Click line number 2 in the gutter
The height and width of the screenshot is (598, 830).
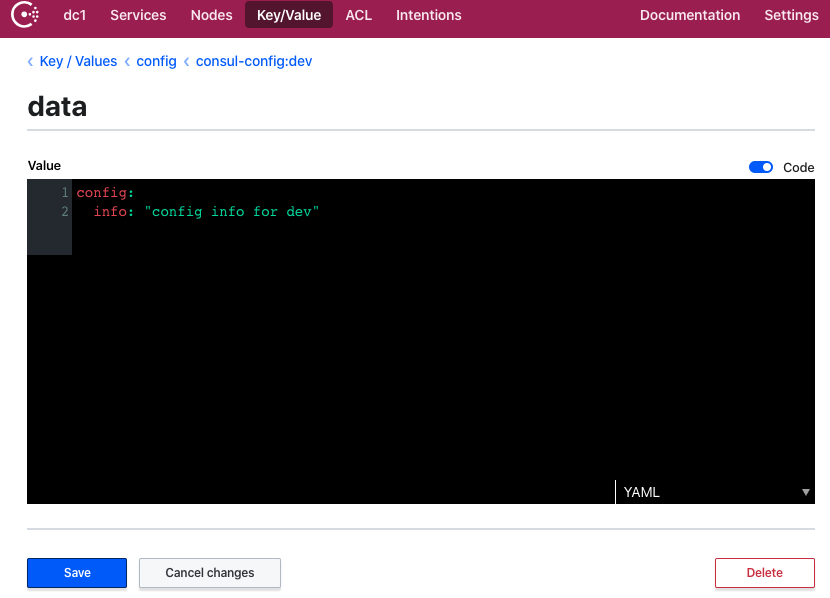(x=65, y=212)
